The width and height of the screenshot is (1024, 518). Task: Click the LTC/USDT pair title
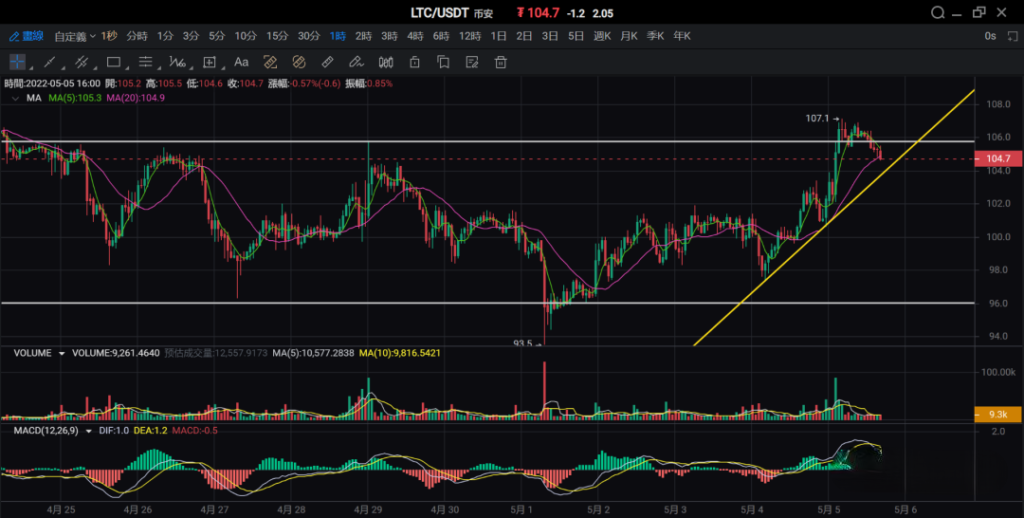click(x=439, y=13)
